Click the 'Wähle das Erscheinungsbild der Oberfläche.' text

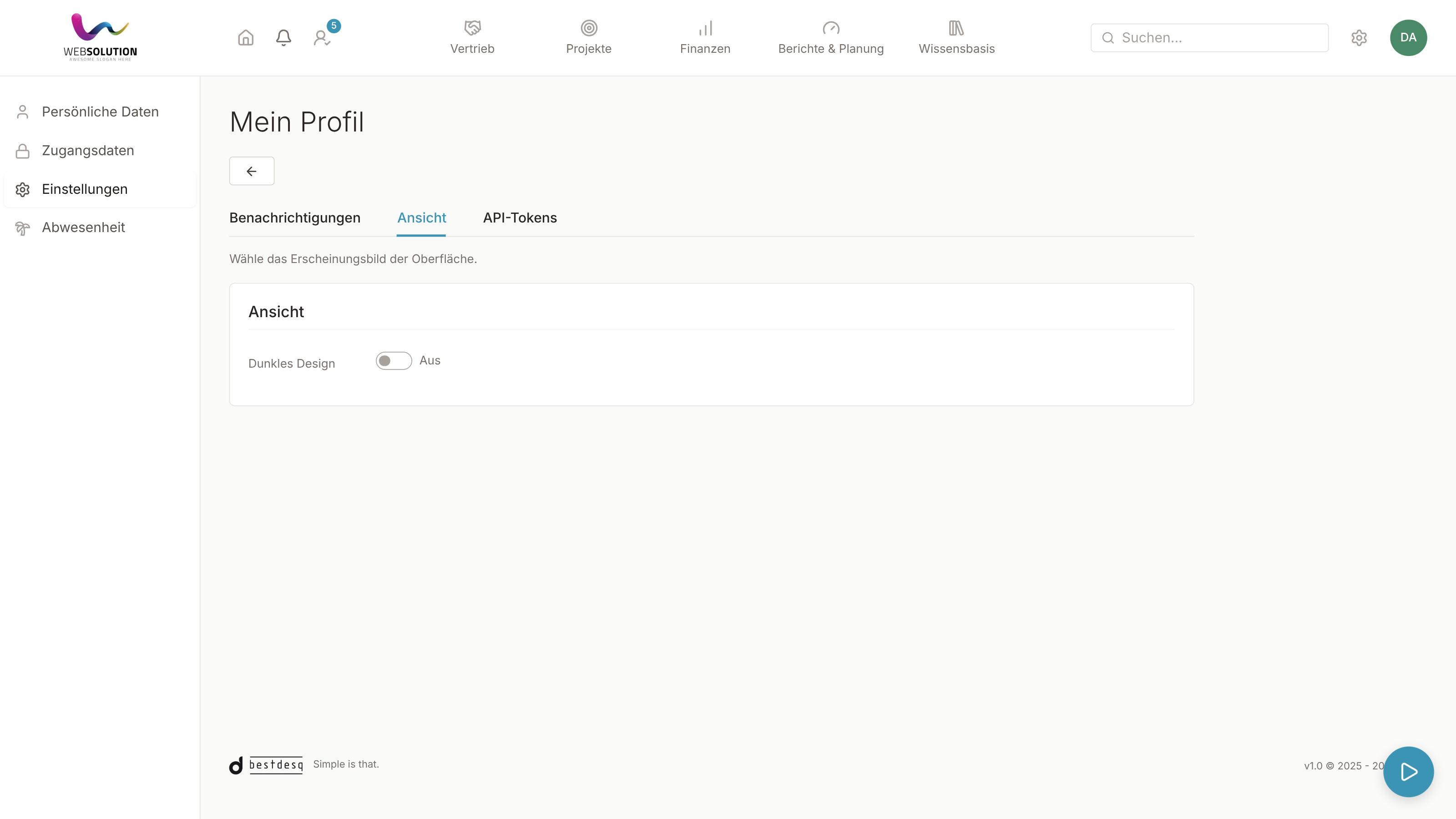pos(353,259)
